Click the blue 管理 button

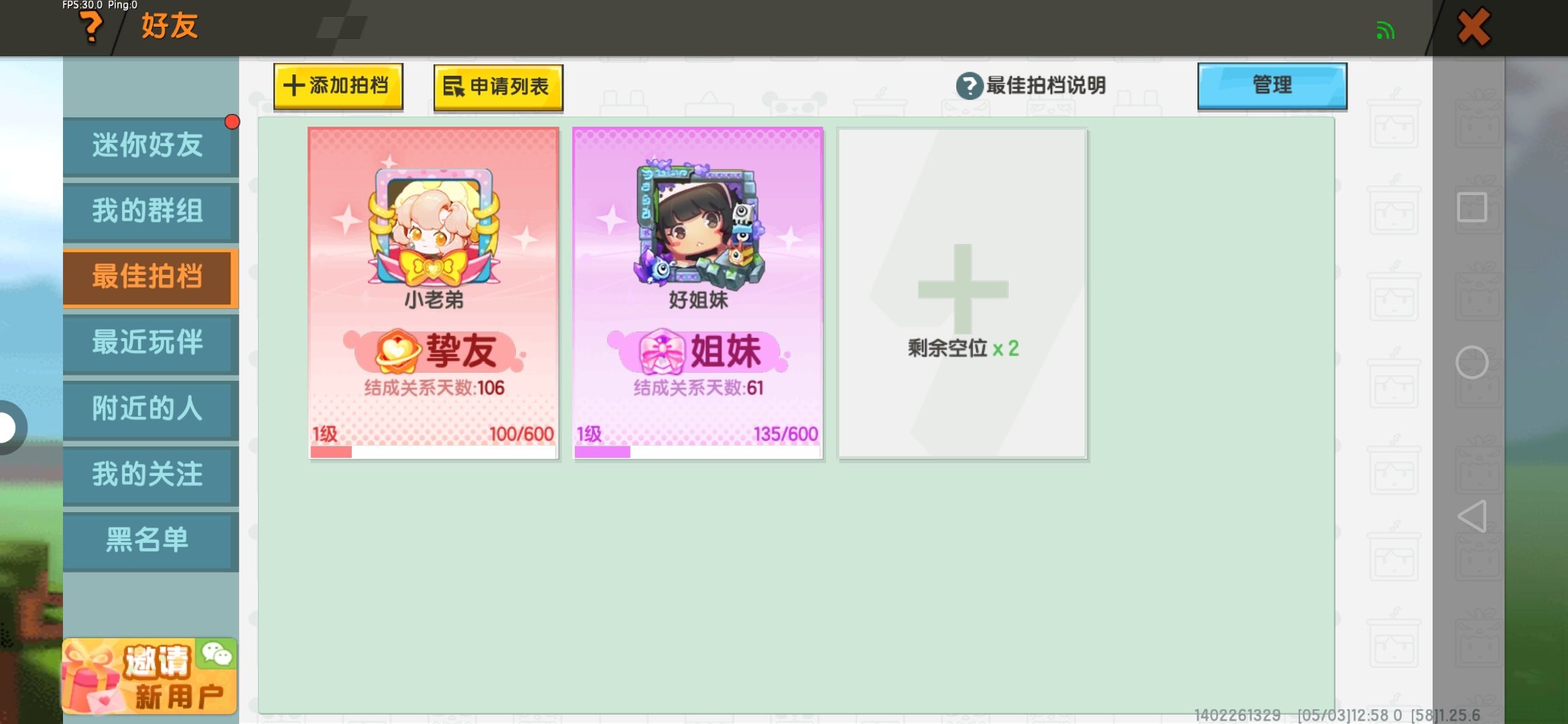1272,86
